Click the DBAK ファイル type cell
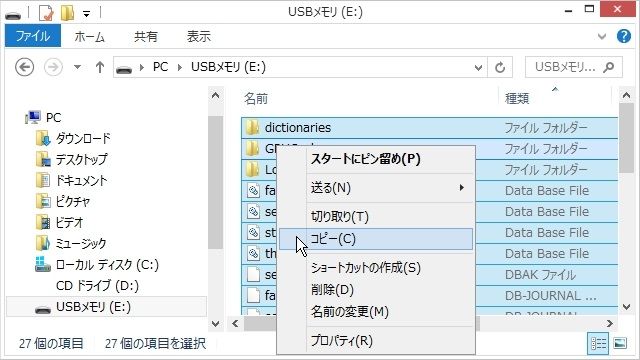Screen dimensions: 640x360 click(x=540, y=275)
